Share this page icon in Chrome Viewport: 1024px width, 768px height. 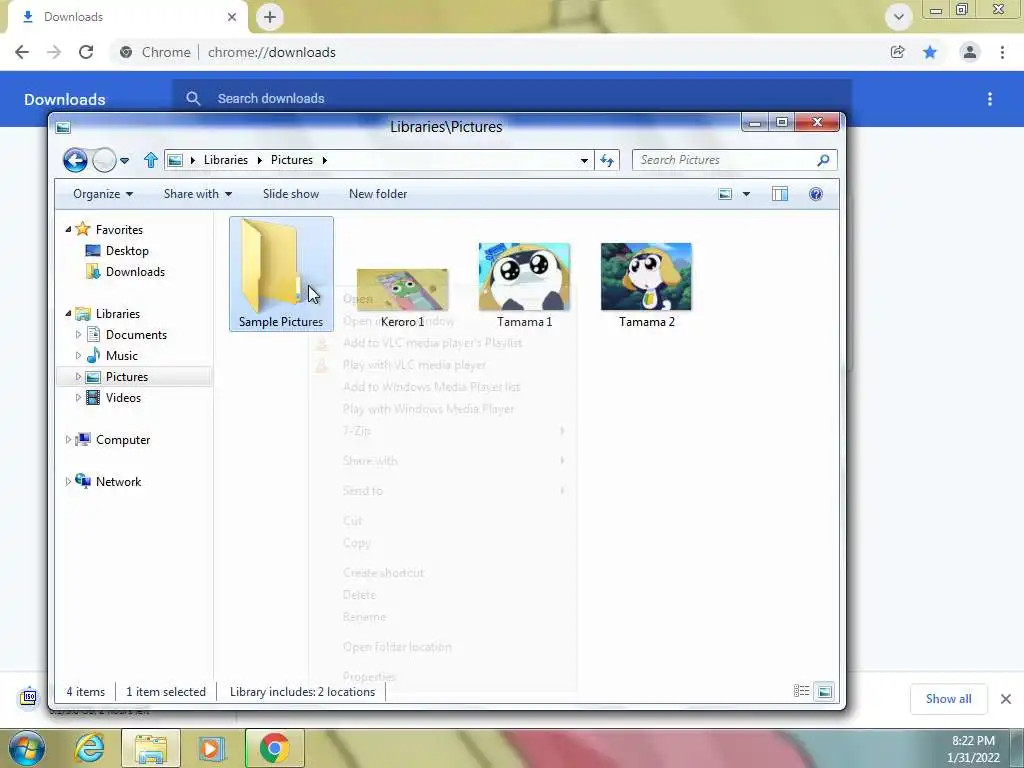pyautogui.click(x=897, y=52)
